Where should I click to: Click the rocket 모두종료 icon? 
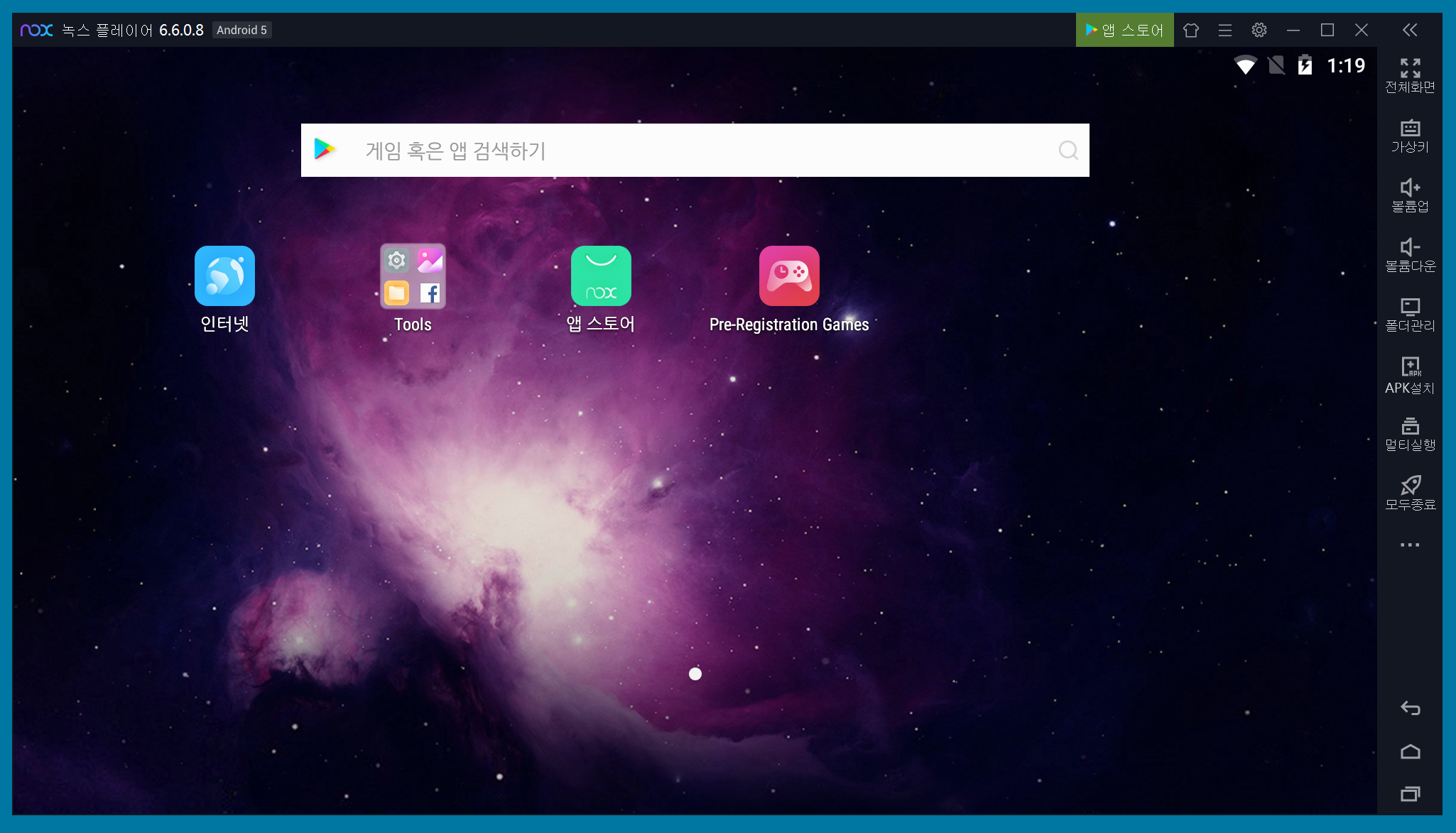(1410, 493)
